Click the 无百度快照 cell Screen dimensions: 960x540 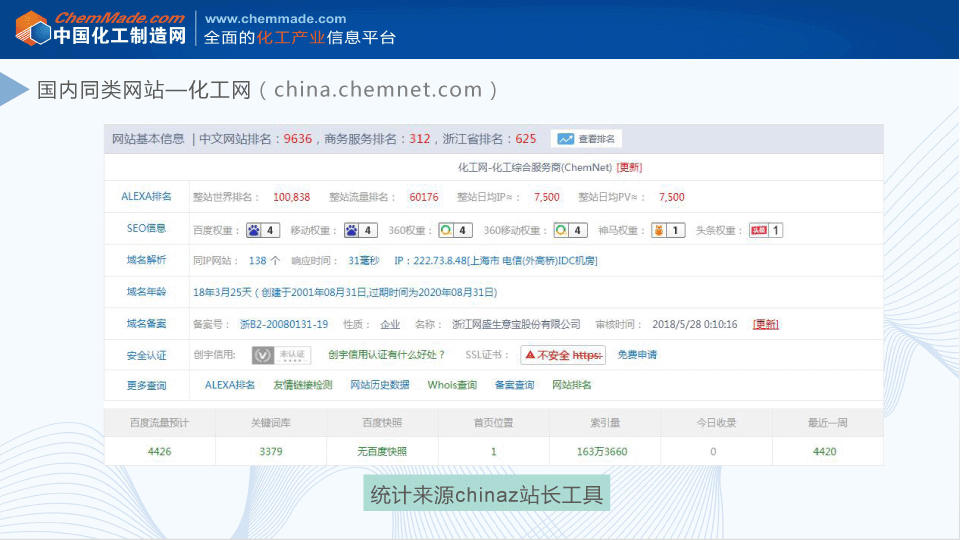(x=382, y=451)
